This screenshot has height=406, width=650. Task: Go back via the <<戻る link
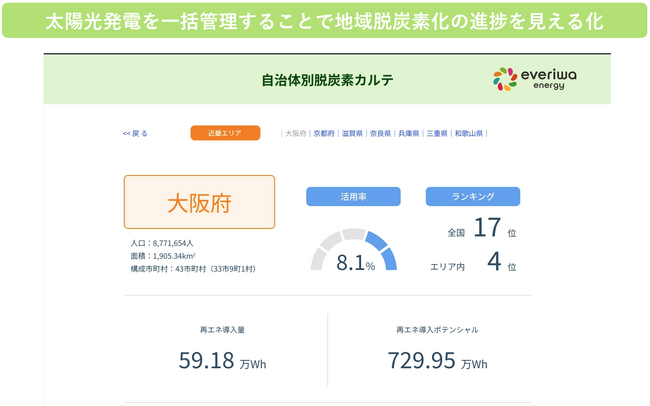coord(135,133)
